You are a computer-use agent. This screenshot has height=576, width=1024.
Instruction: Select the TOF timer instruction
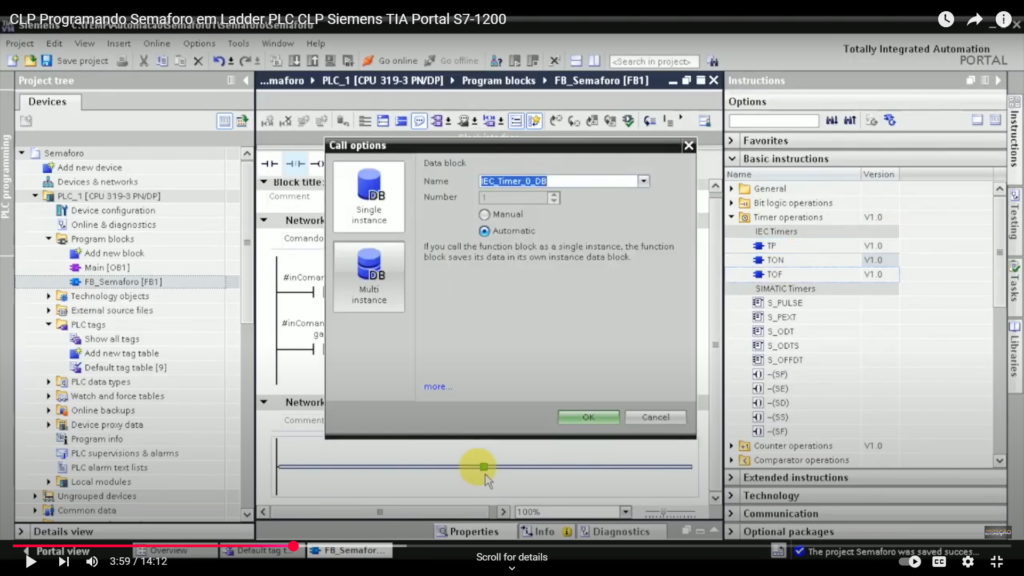(x=775, y=274)
